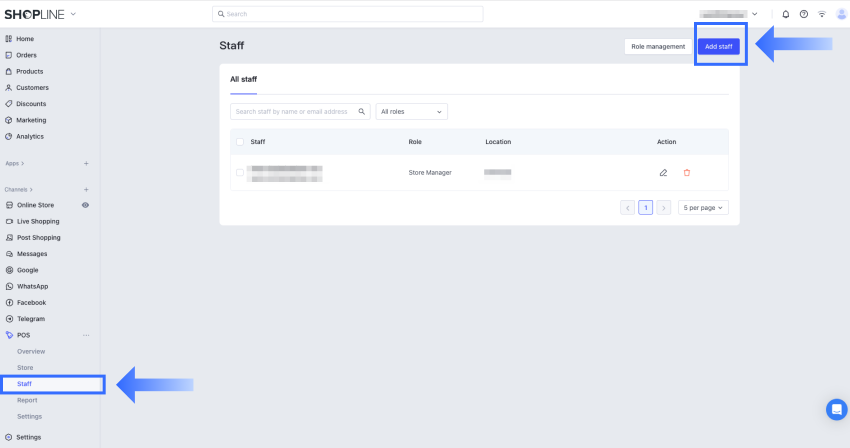Check the select-all staff header checkbox
This screenshot has width=850, height=448.
(240, 142)
